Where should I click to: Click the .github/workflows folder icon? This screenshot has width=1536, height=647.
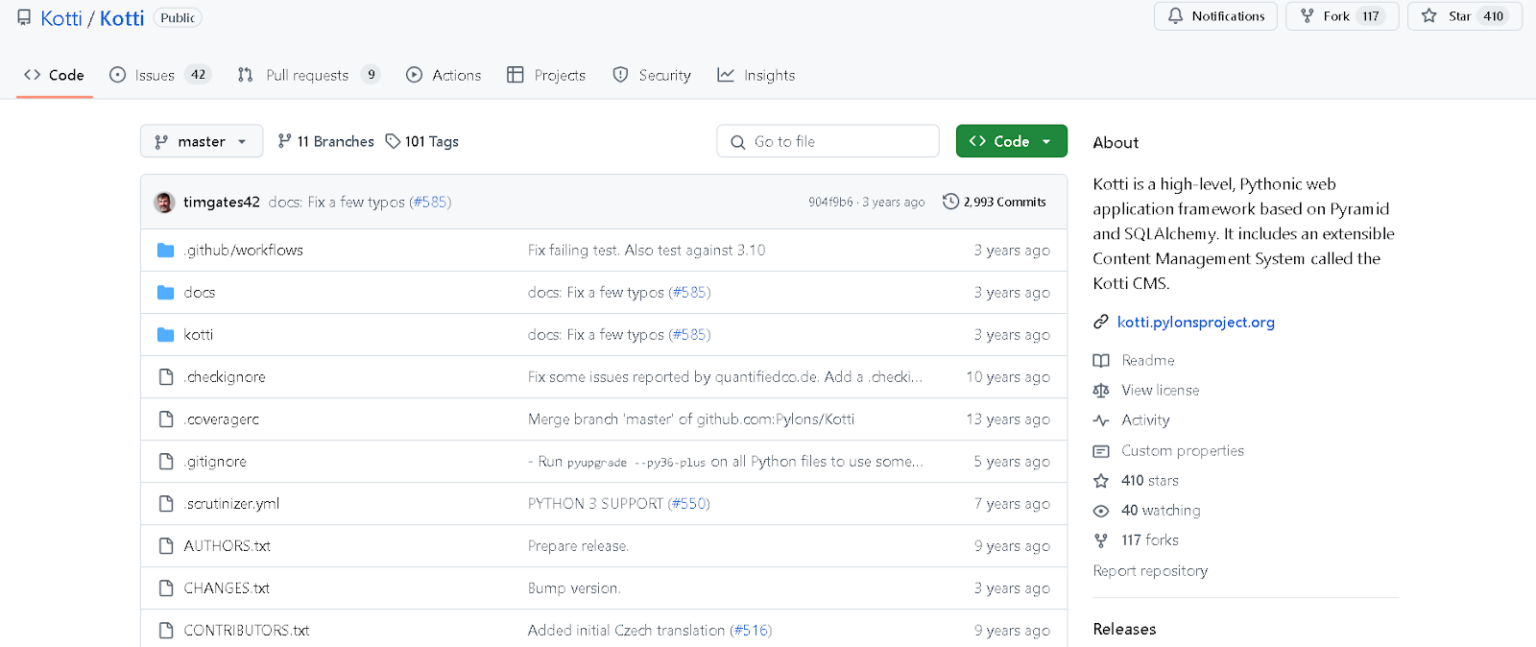click(x=166, y=250)
